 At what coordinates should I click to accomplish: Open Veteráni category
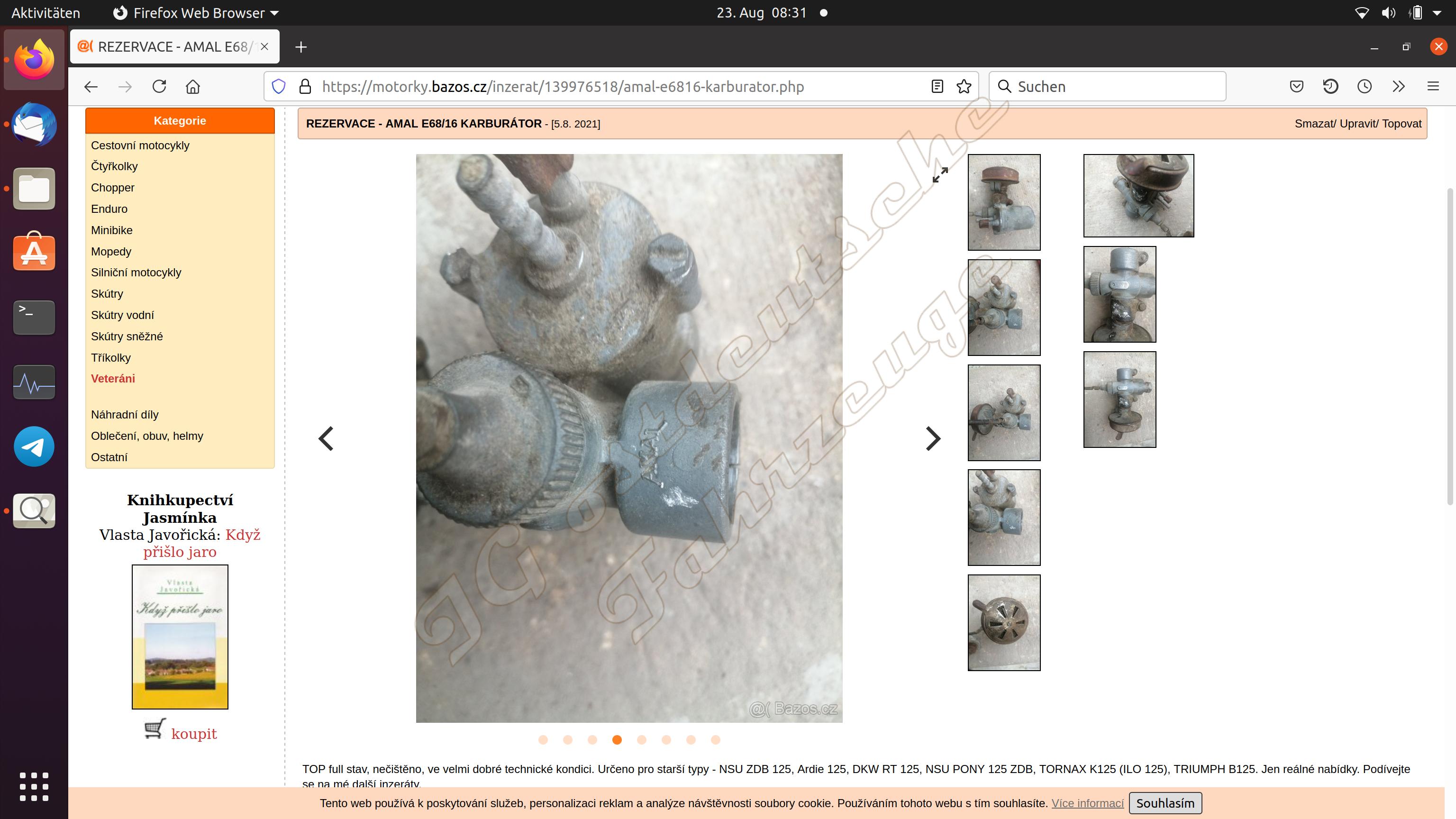113,379
